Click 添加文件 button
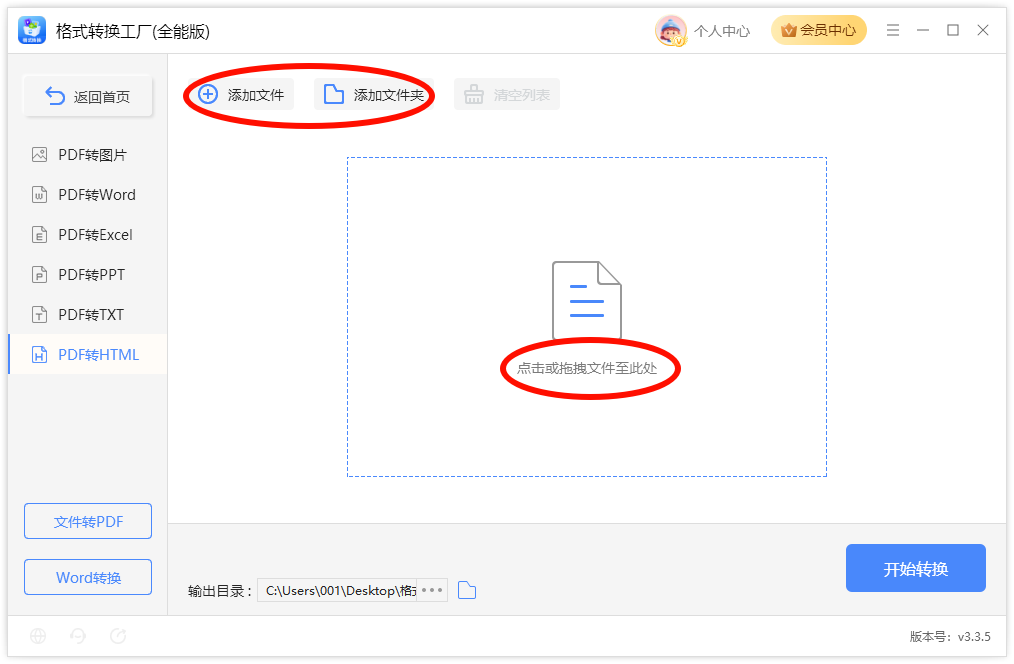Screen dimensions: 1014x664 point(242,94)
